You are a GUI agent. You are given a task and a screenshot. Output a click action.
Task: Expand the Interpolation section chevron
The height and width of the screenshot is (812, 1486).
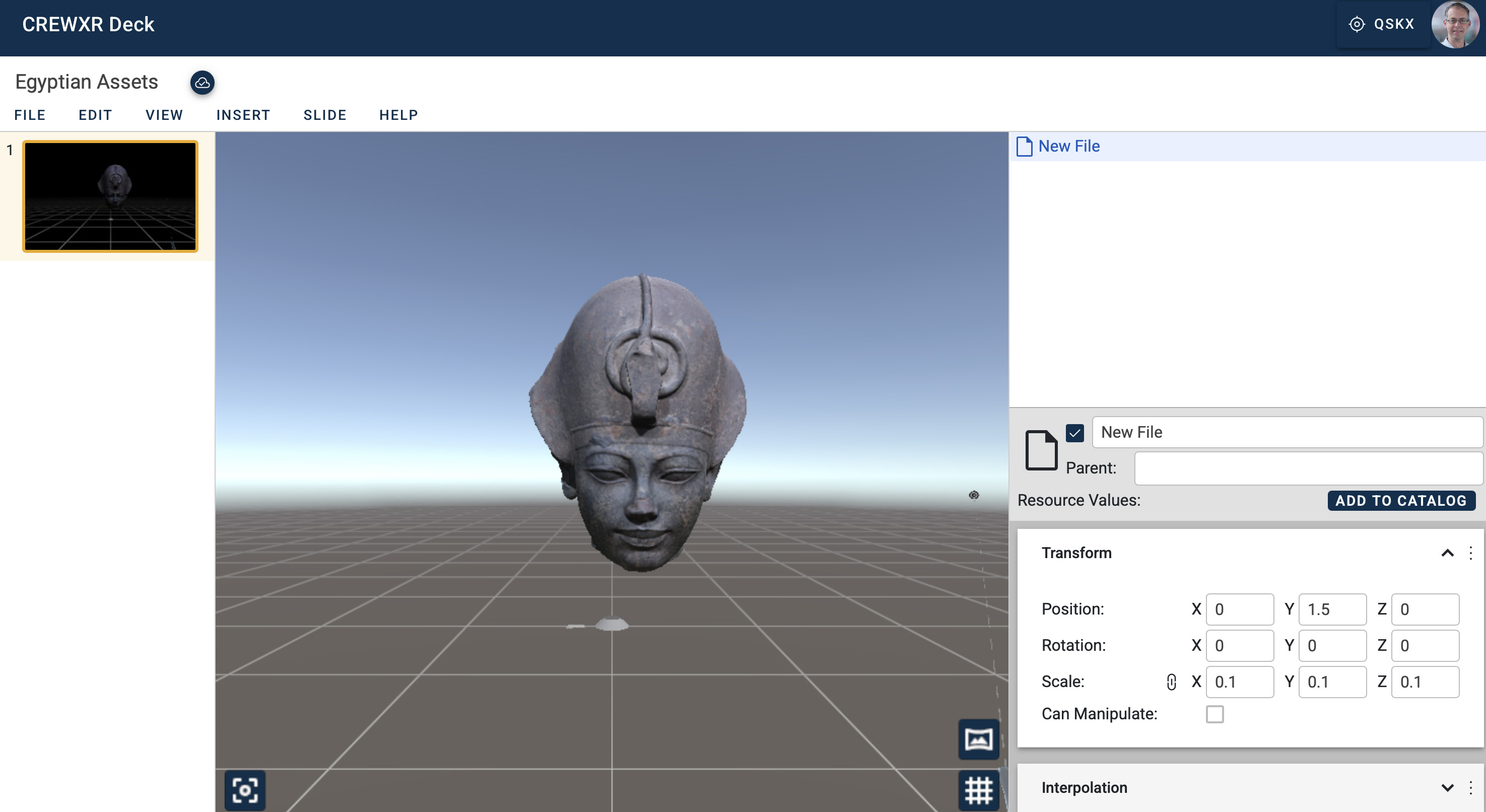[1447, 788]
